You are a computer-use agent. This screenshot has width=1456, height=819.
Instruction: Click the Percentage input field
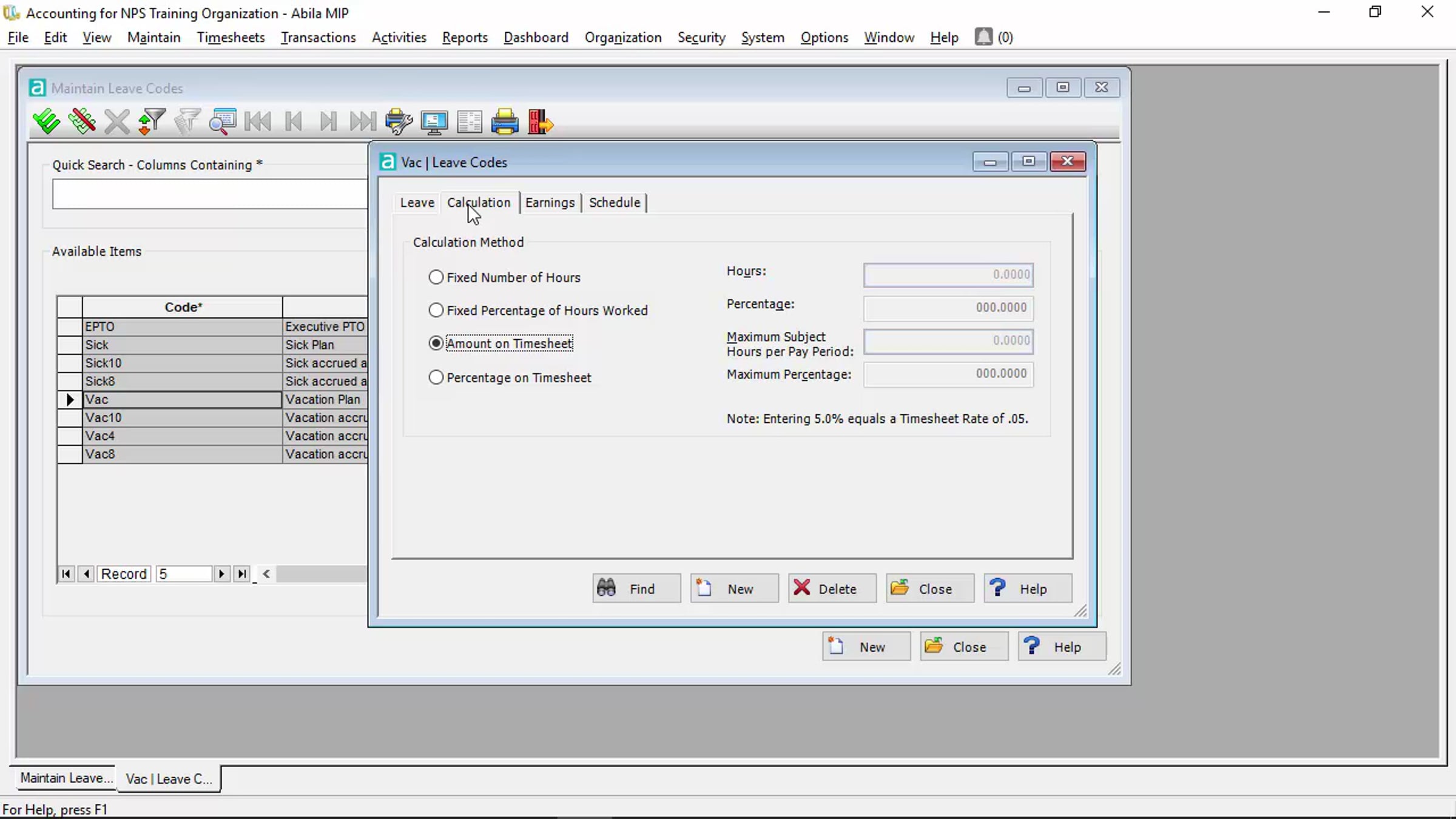pos(948,308)
